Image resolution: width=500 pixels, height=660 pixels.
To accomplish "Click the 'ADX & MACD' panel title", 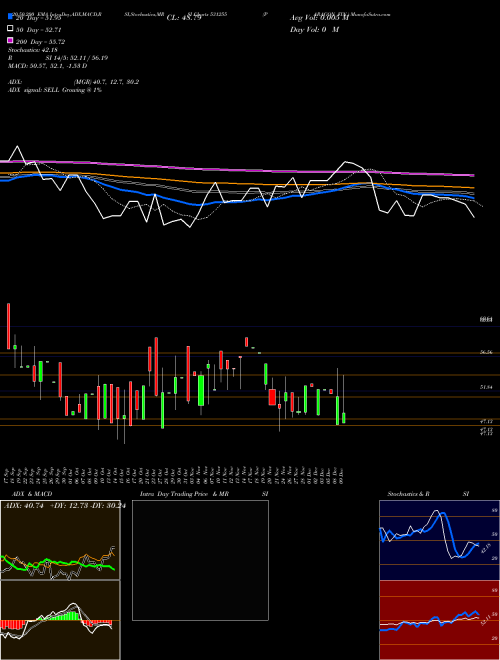I will click(32, 494).
